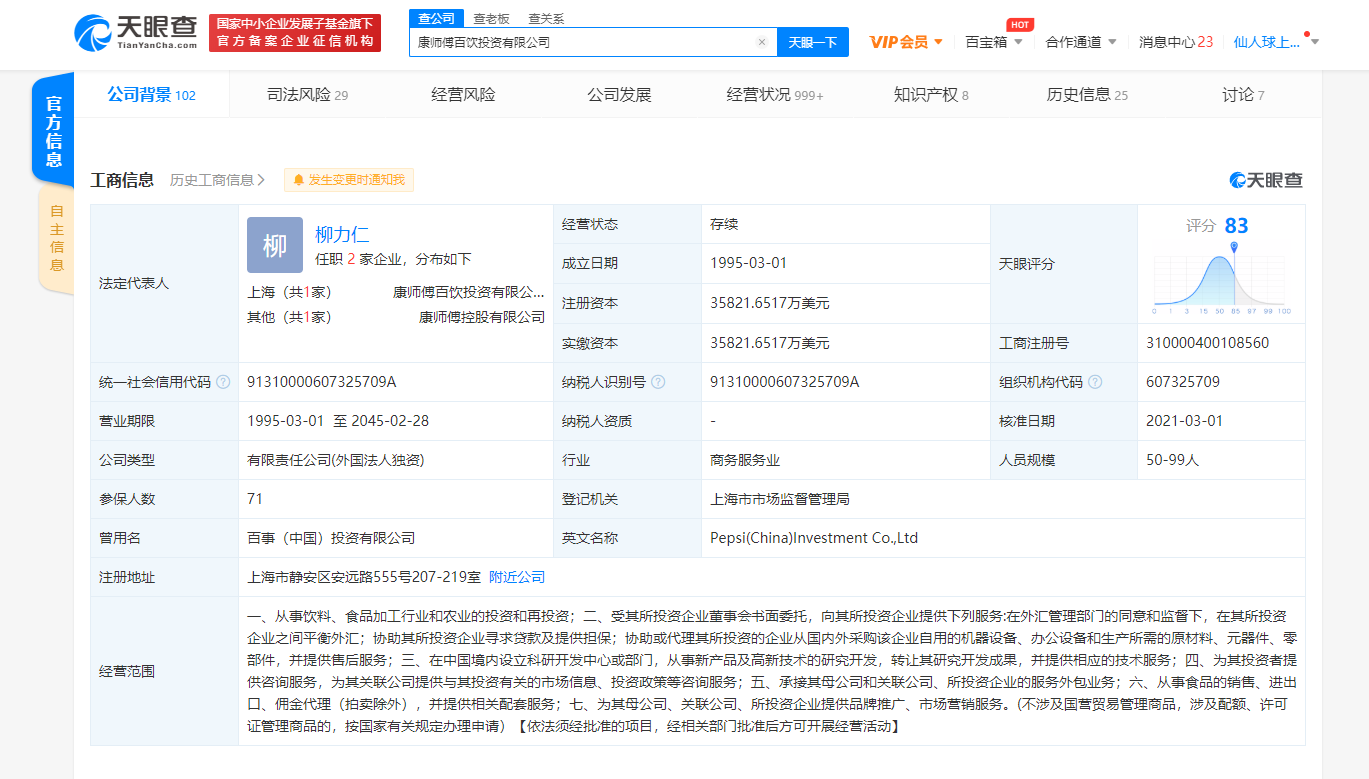Select the 官方信息 side tab
The width and height of the screenshot is (1369, 779).
[54, 130]
